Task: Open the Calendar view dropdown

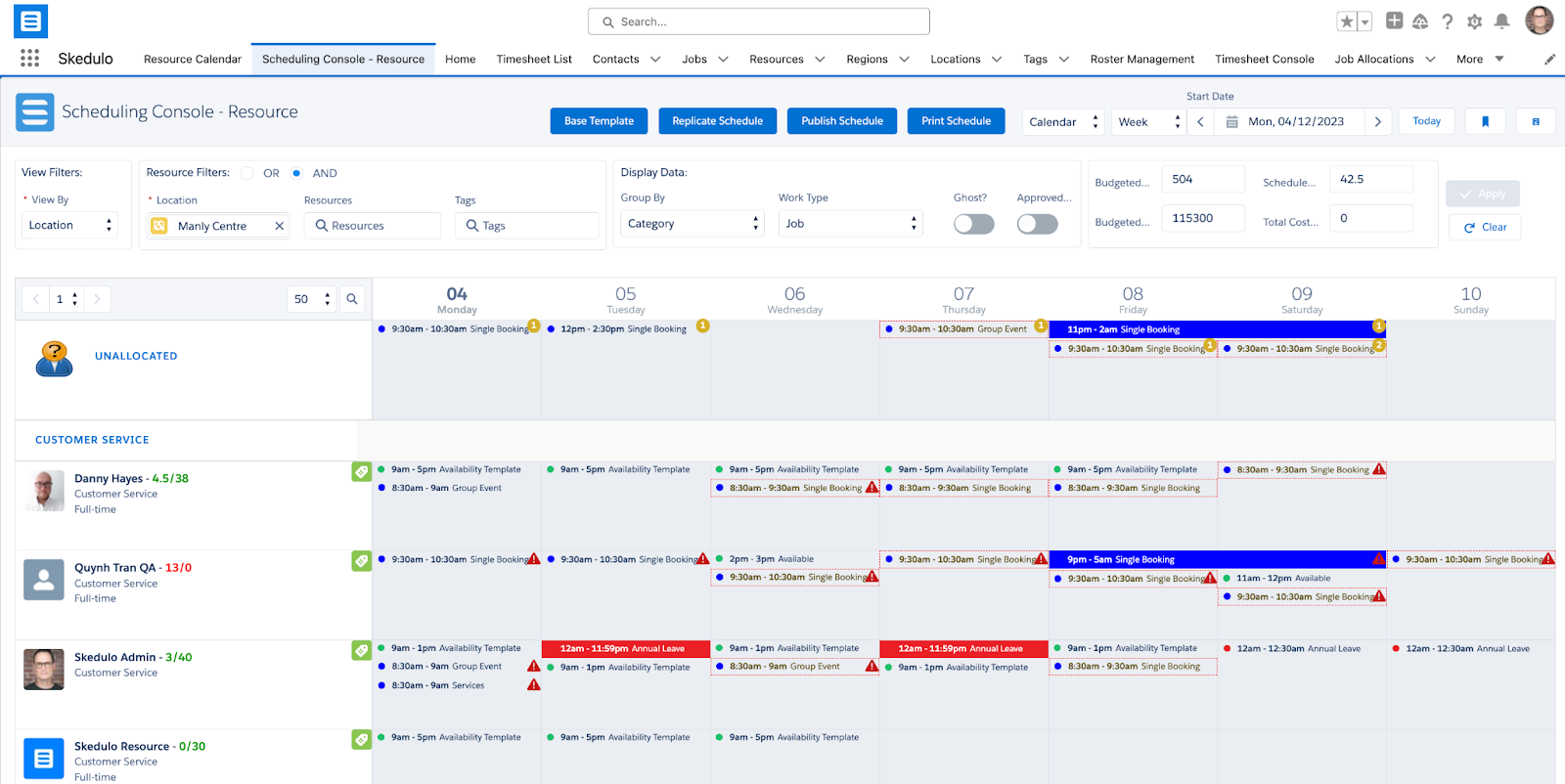Action: (x=1063, y=122)
